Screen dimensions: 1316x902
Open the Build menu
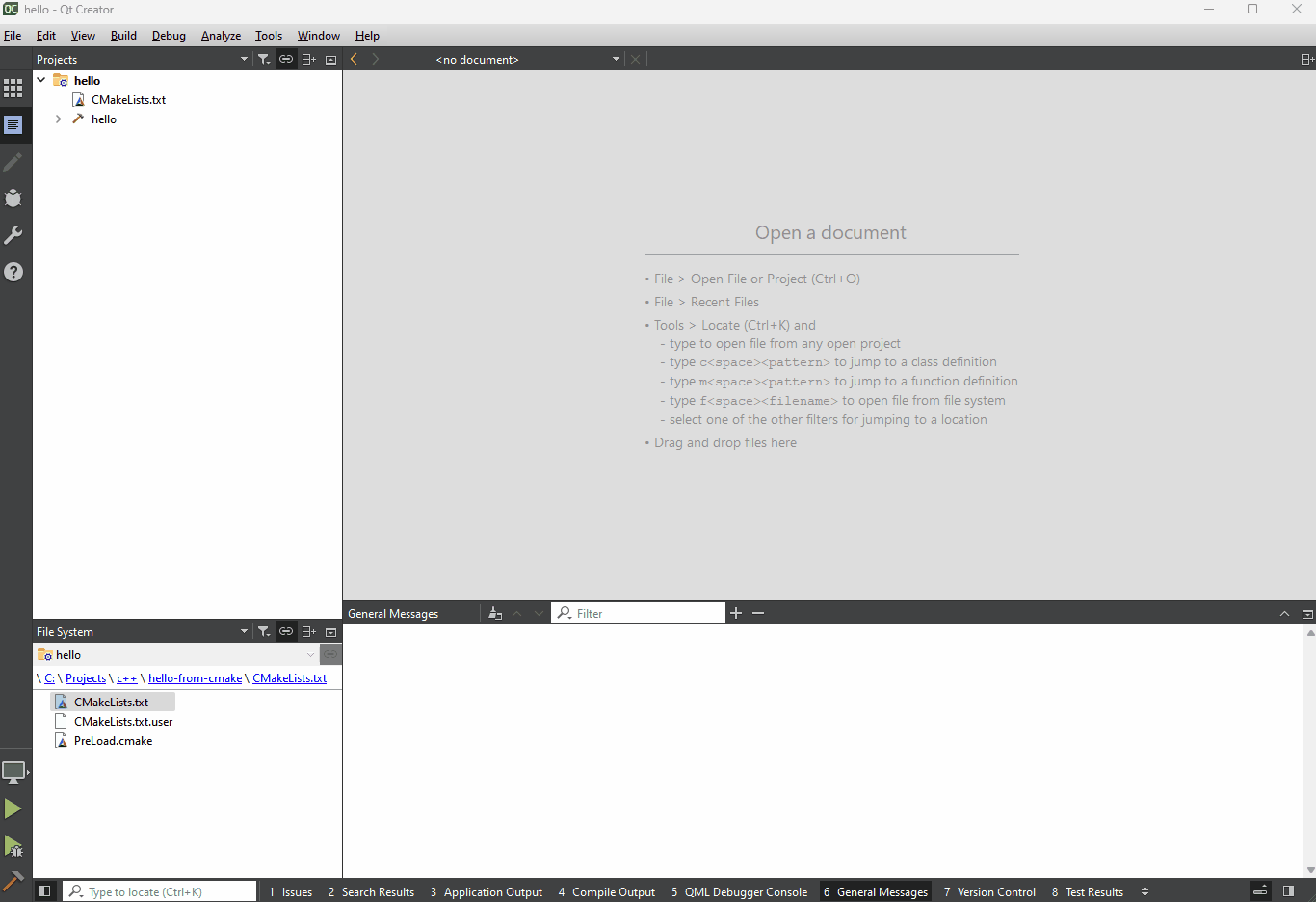point(123,36)
